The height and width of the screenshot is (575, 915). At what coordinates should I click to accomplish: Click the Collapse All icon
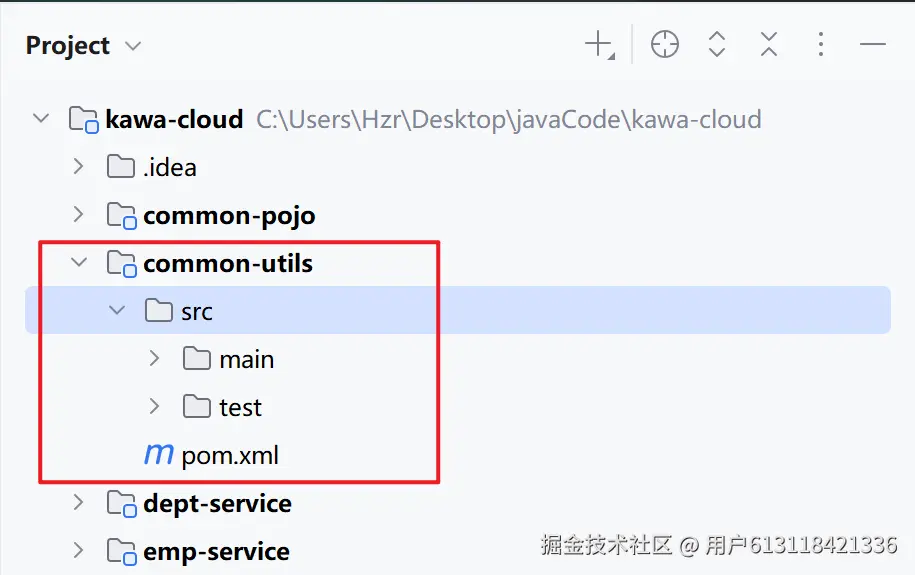point(768,44)
